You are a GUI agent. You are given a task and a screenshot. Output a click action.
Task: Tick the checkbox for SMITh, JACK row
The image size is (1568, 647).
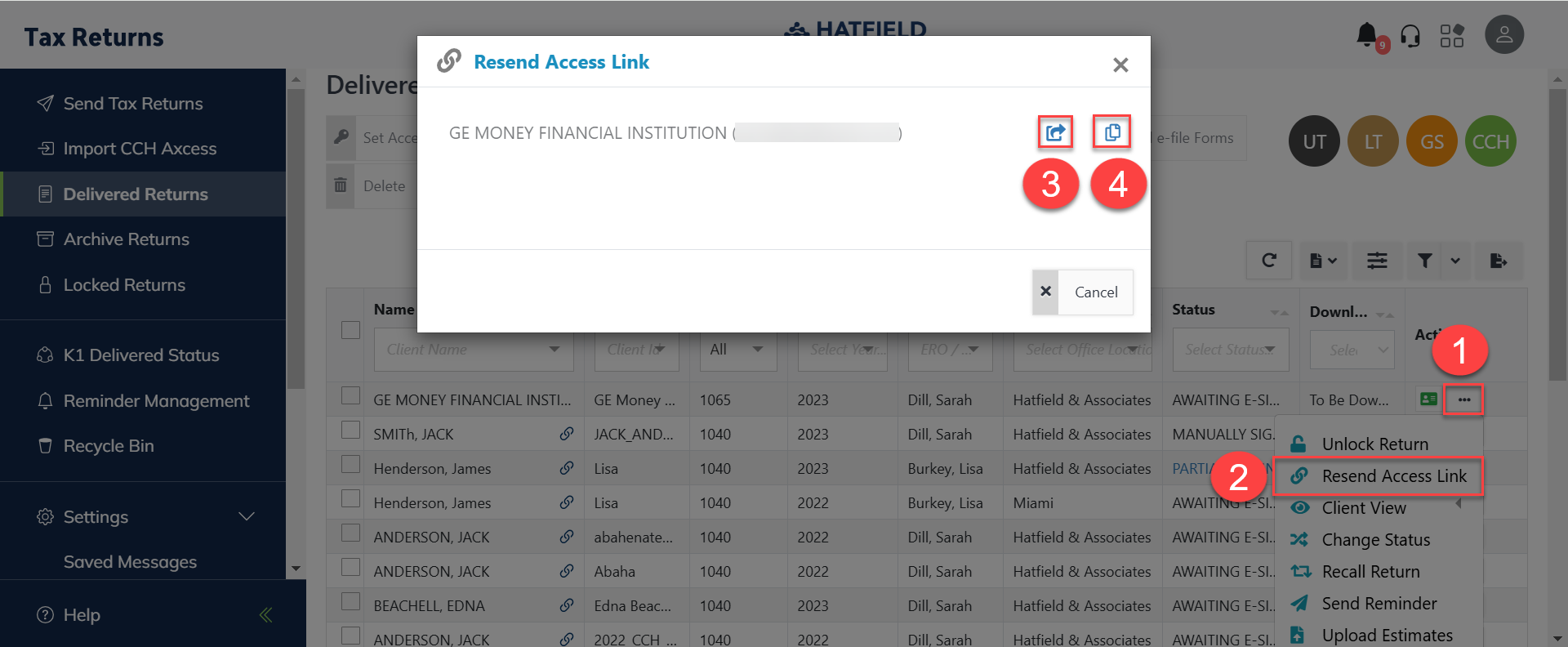click(350, 431)
